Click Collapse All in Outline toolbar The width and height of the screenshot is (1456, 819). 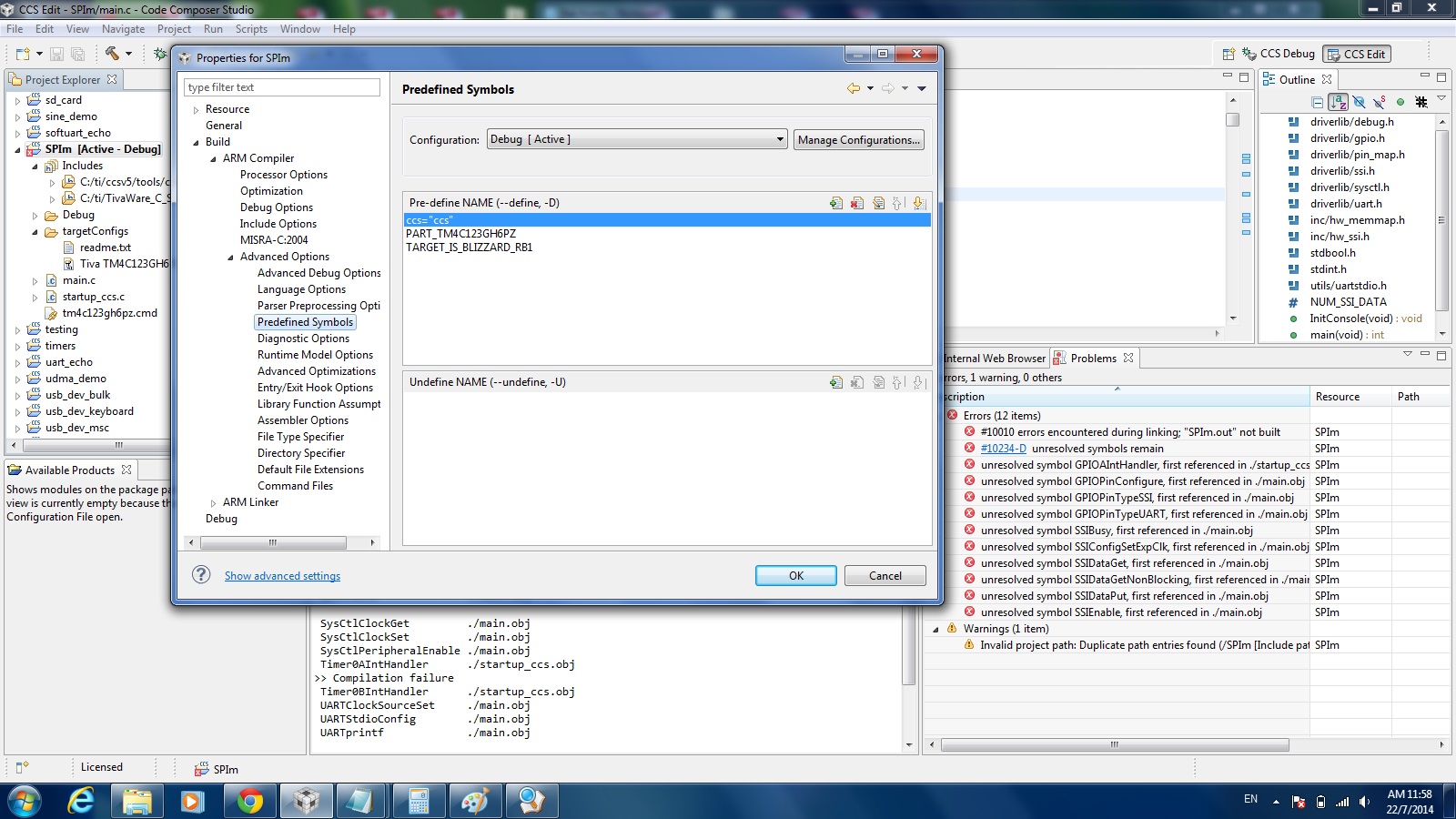1317,102
